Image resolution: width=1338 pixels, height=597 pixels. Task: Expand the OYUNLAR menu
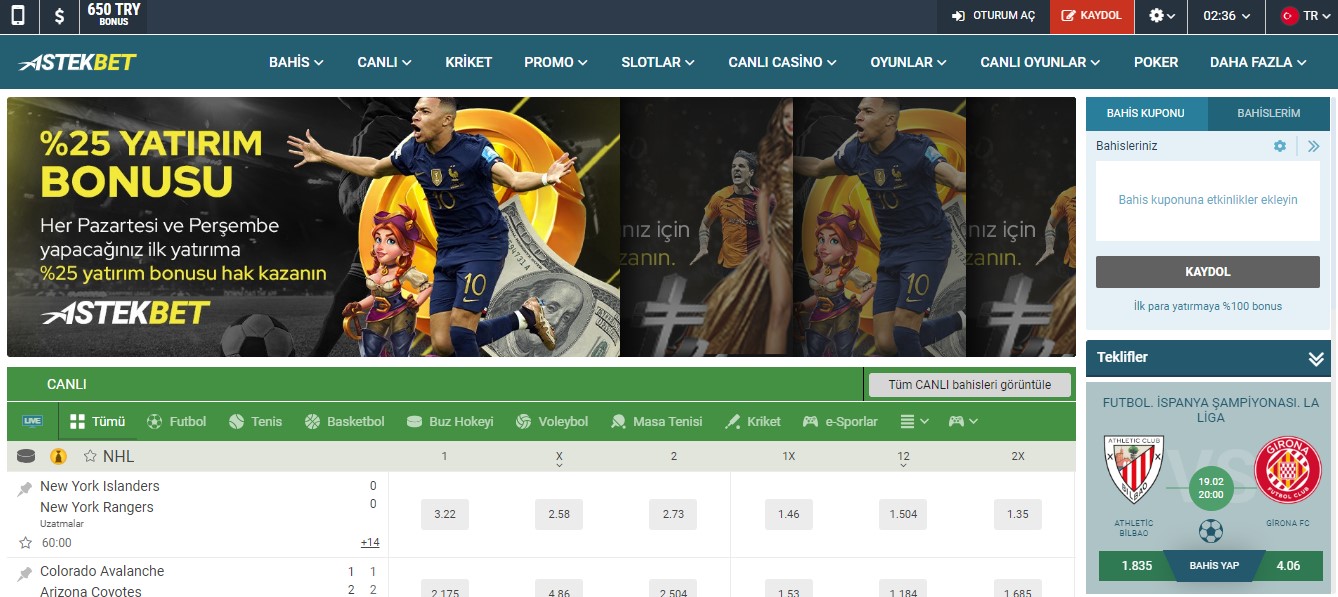908,62
